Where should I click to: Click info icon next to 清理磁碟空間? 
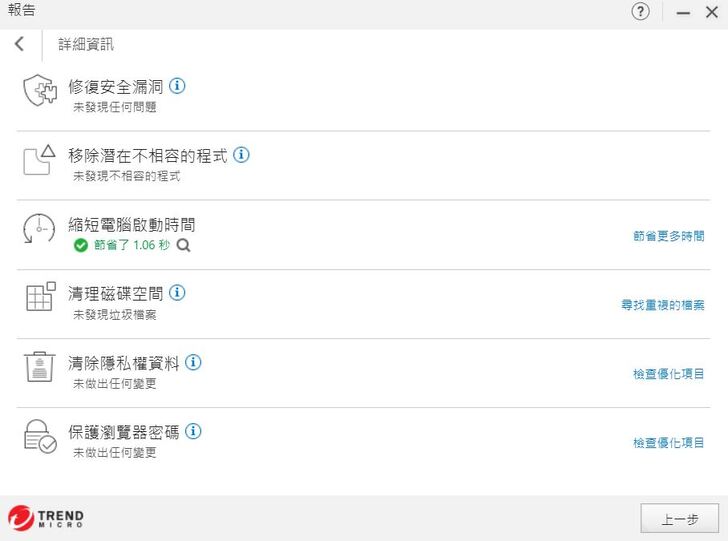[x=177, y=293]
